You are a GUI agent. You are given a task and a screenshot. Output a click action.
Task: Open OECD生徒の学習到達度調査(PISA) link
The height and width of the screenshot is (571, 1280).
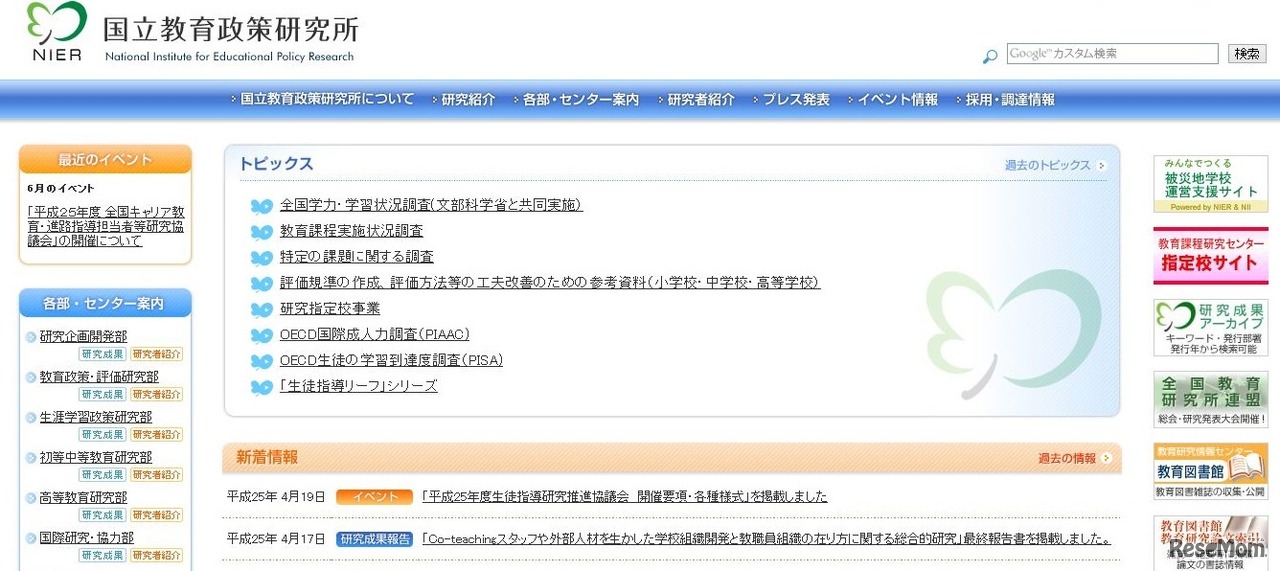point(391,361)
